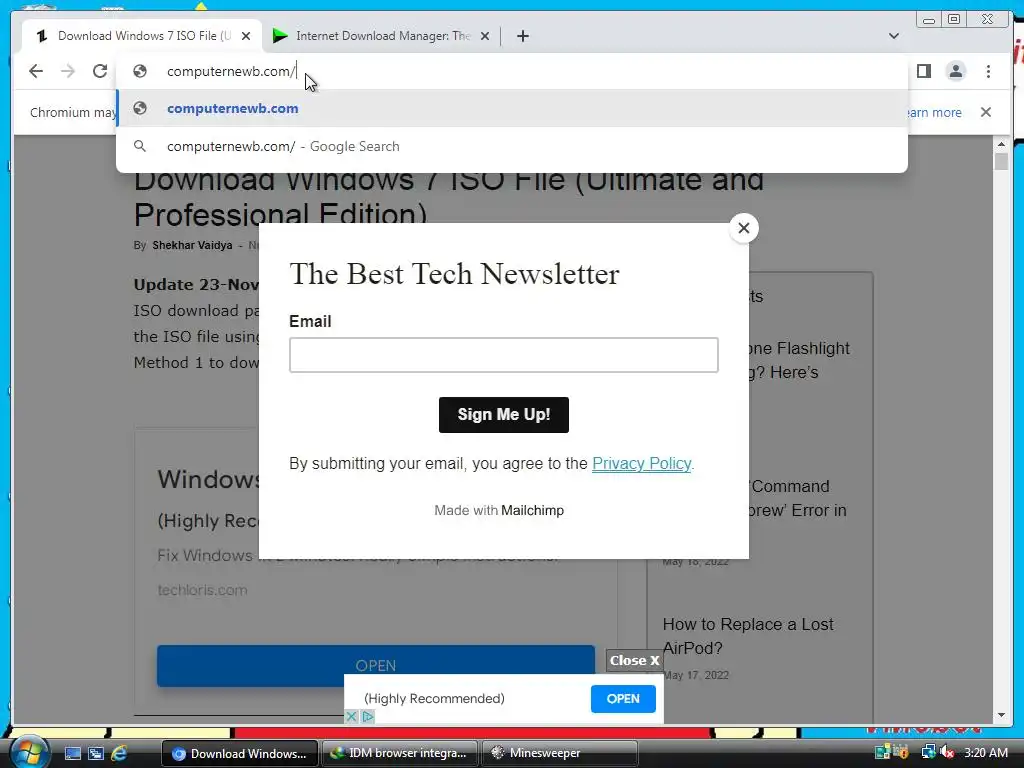
Task: Click the Mailchimp text in popup footer
Action: coord(532,510)
